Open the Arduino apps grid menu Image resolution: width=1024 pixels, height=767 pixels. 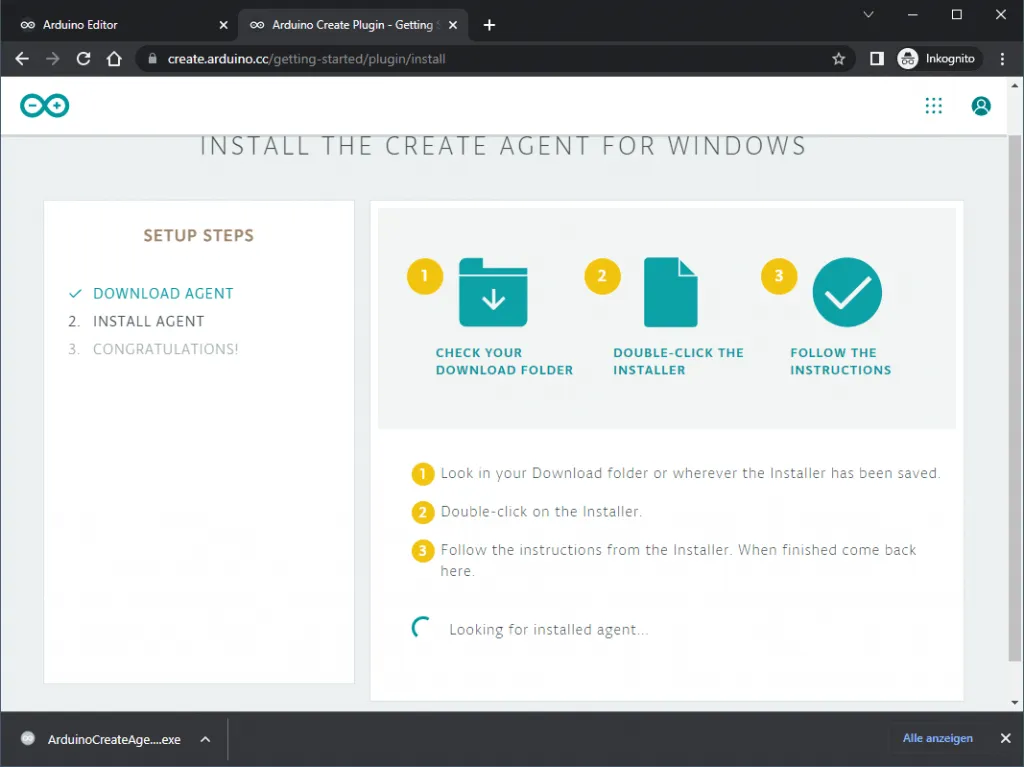pos(933,106)
